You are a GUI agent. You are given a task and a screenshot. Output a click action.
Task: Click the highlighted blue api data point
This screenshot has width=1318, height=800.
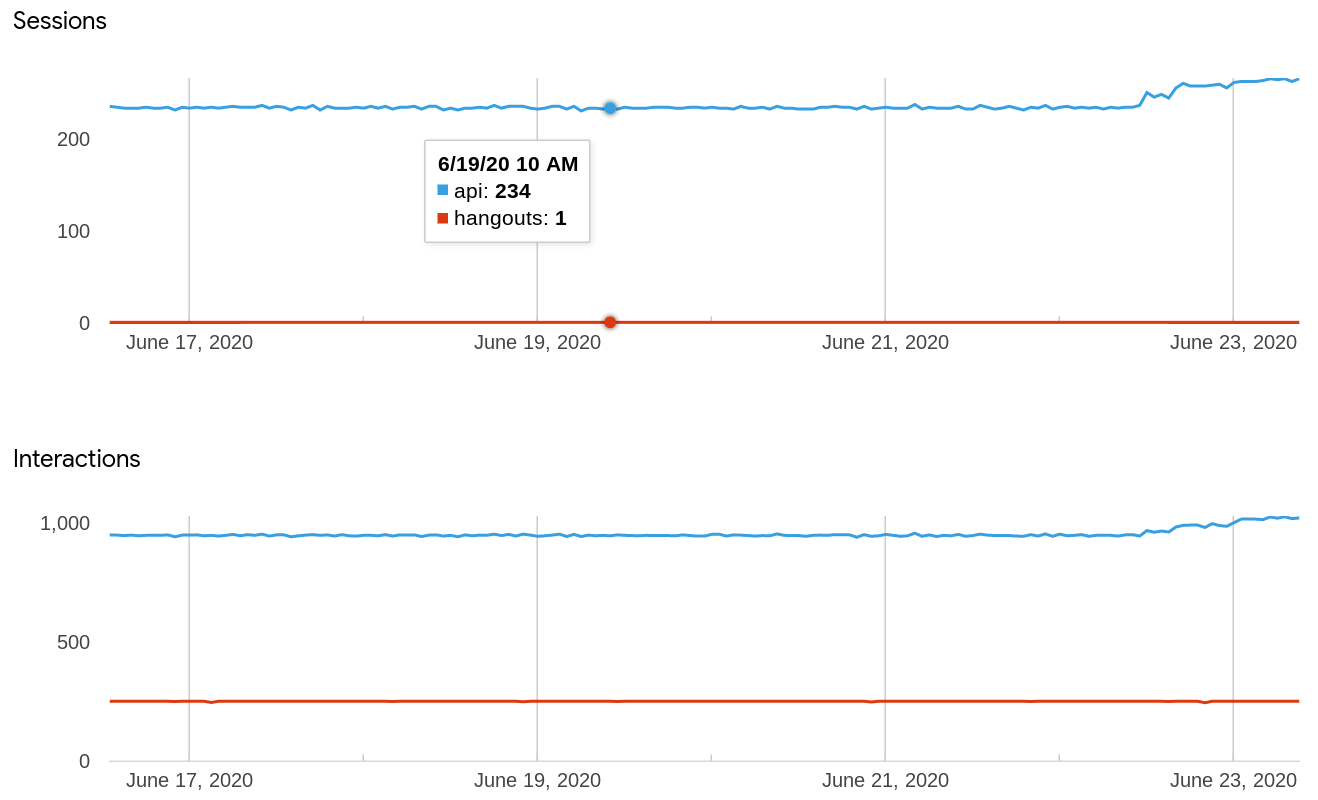[x=610, y=108]
